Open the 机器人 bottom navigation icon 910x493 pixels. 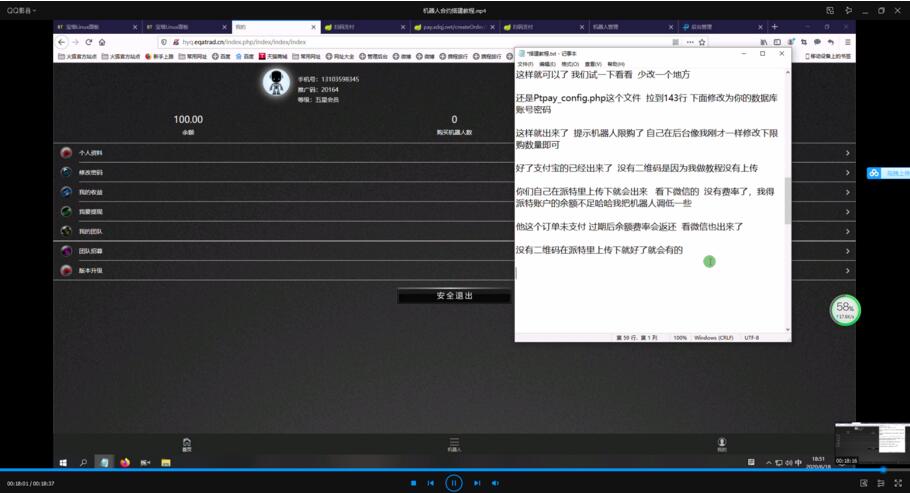point(454,444)
